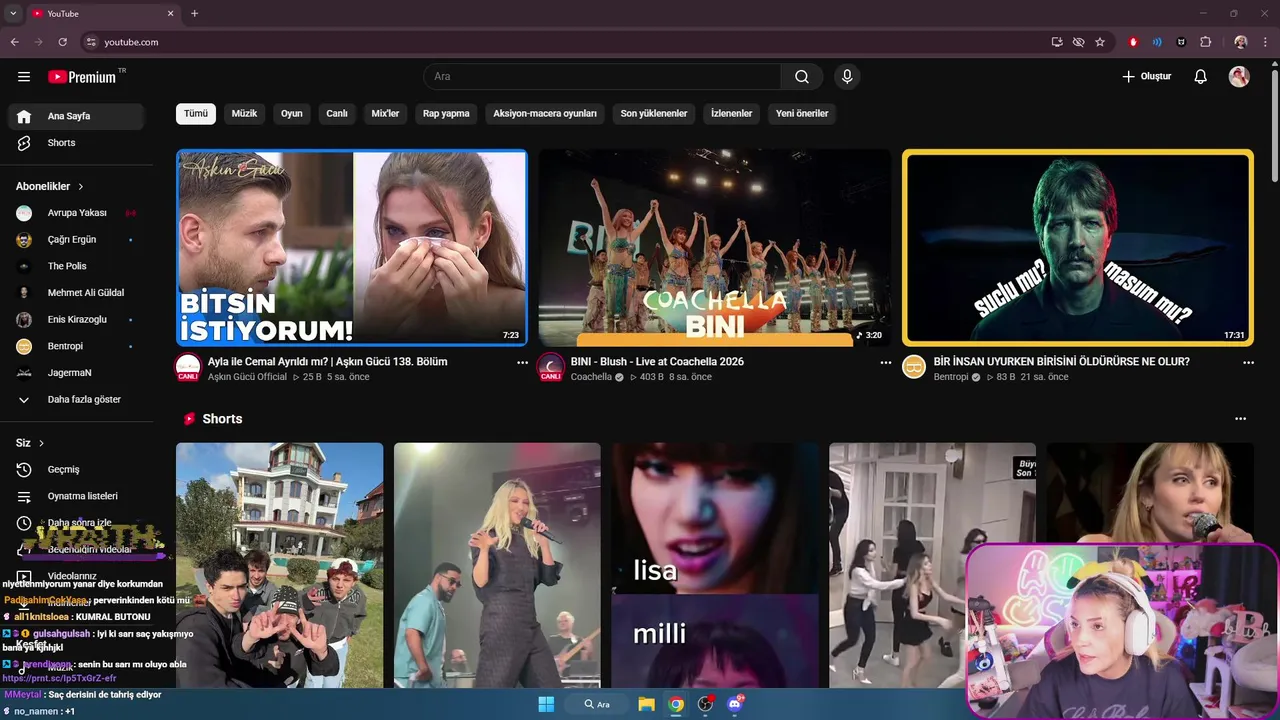Select the Aksiyon-macera oyunları chip

coord(545,113)
